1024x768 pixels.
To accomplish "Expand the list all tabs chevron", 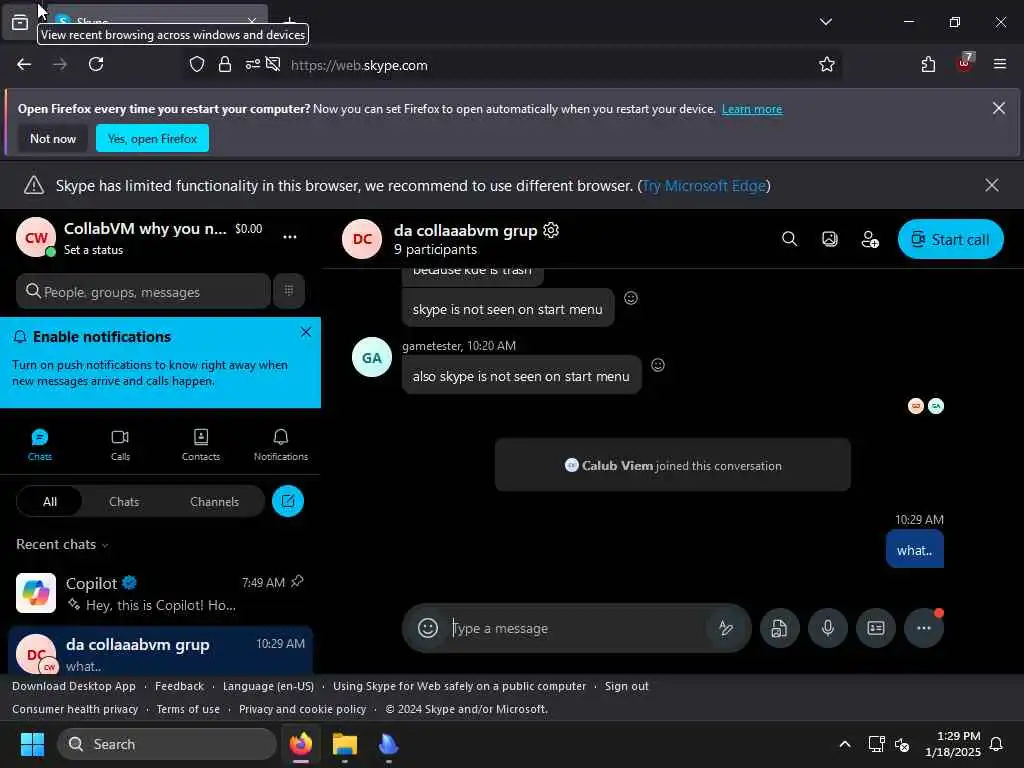I will (825, 22).
